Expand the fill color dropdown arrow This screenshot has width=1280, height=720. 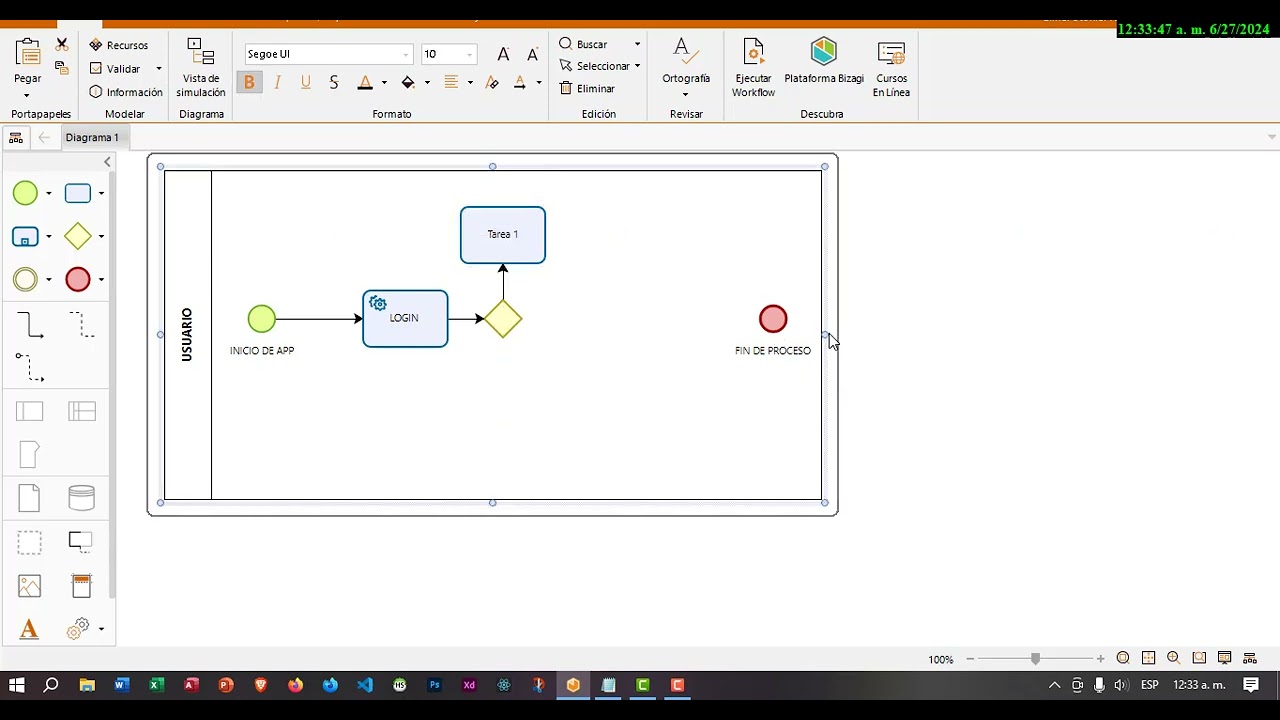[x=427, y=83]
